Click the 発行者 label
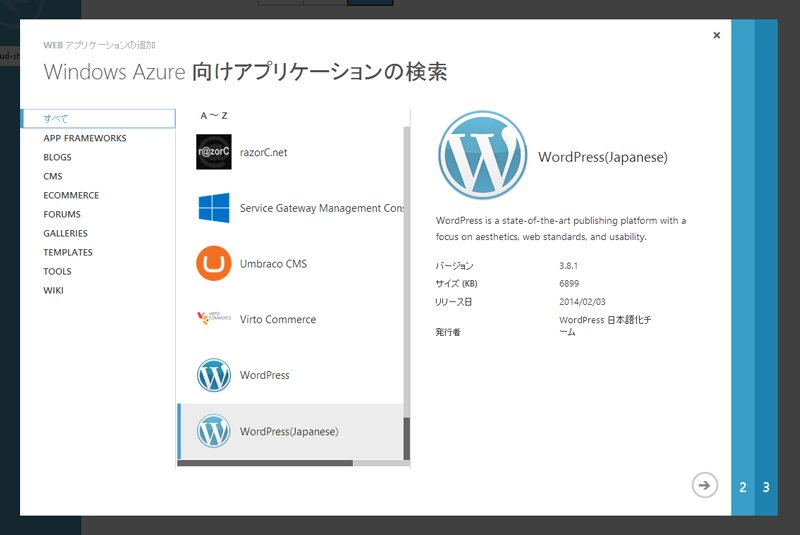800x535 pixels. (448, 332)
